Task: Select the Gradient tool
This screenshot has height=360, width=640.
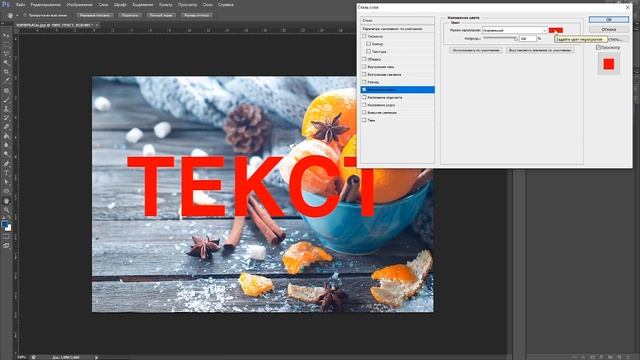Action: point(6,136)
